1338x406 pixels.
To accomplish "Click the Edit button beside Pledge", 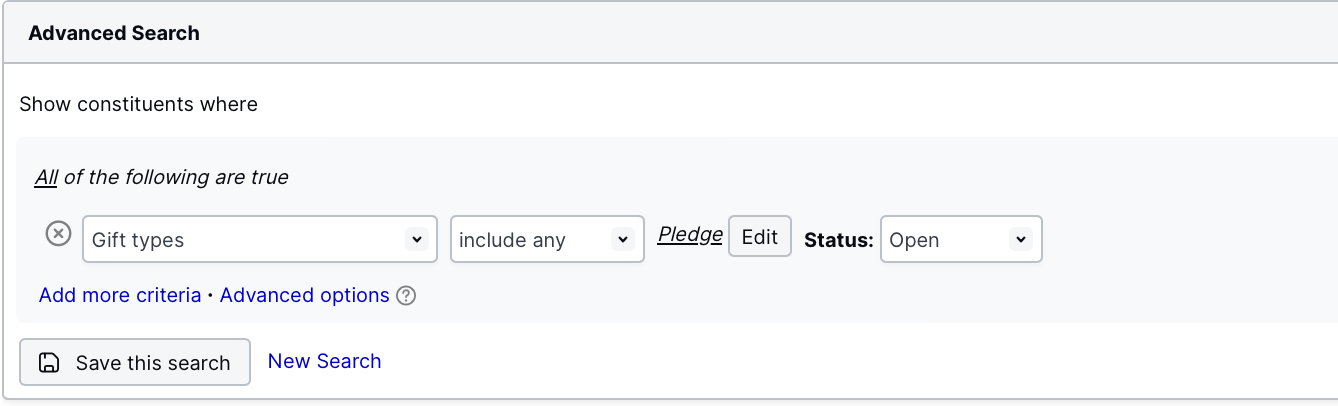I will [x=760, y=237].
